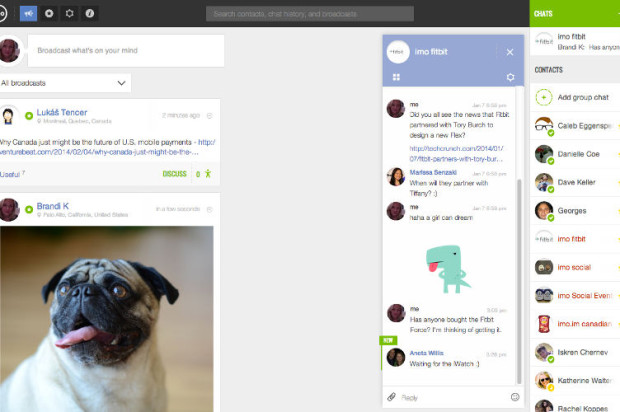Click Lukáš Tencer's avatar in the feed
Viewport: 620px width, 412px height.
8,116
